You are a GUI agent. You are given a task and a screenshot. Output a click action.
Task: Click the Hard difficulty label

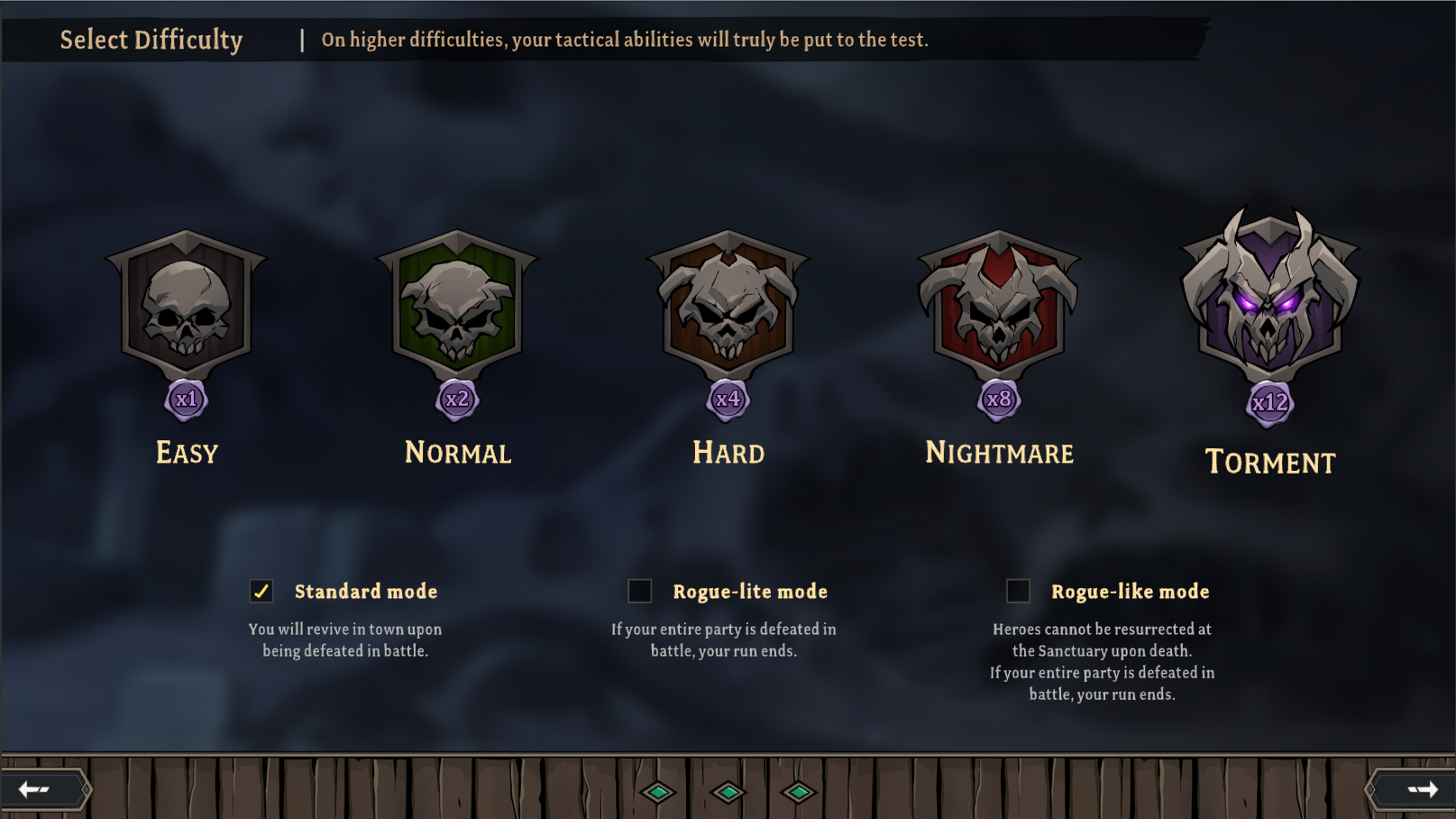click(x=728, y=453)
